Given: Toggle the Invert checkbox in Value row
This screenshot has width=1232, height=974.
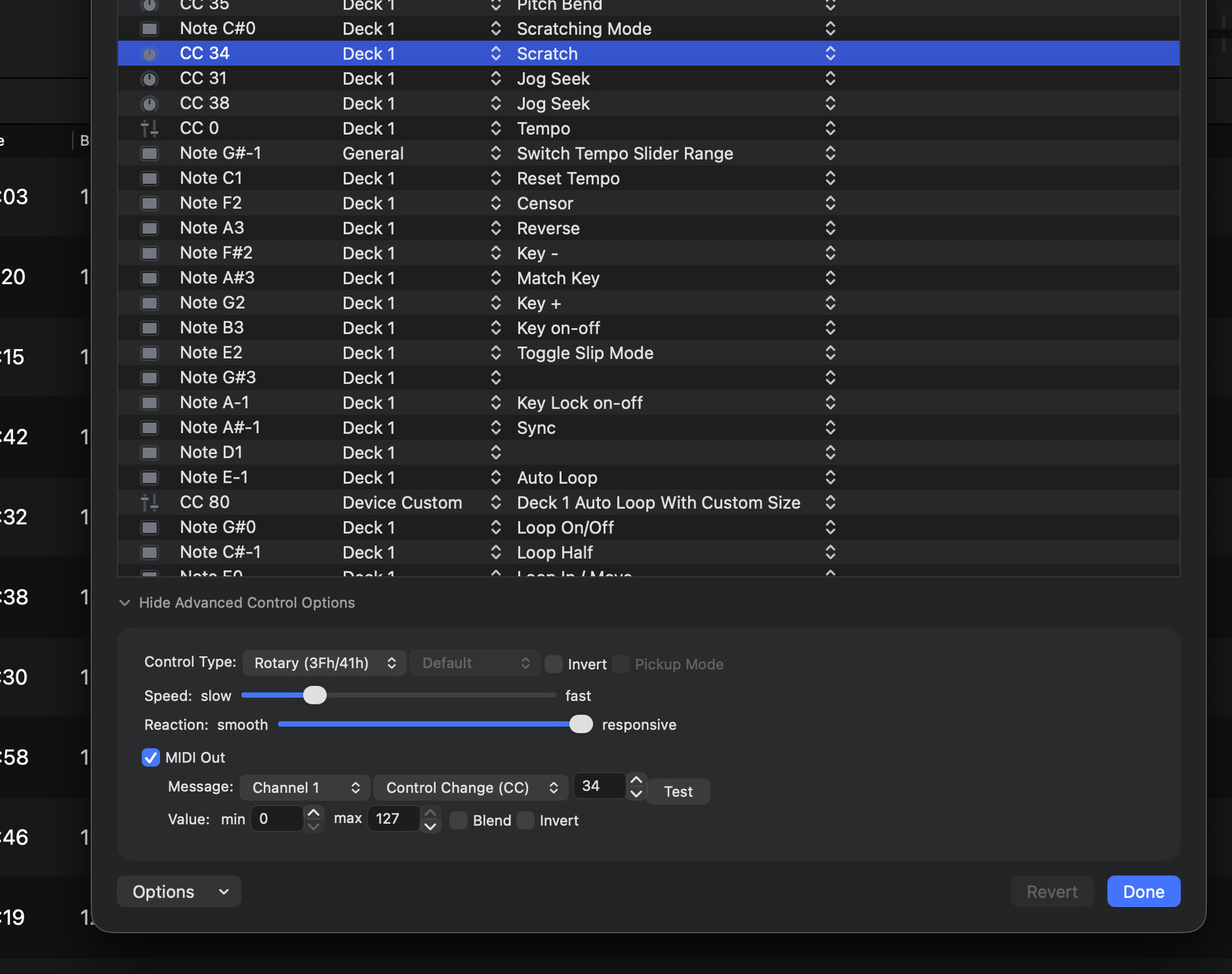Looking at the screenshot, I should coord(525,820).
